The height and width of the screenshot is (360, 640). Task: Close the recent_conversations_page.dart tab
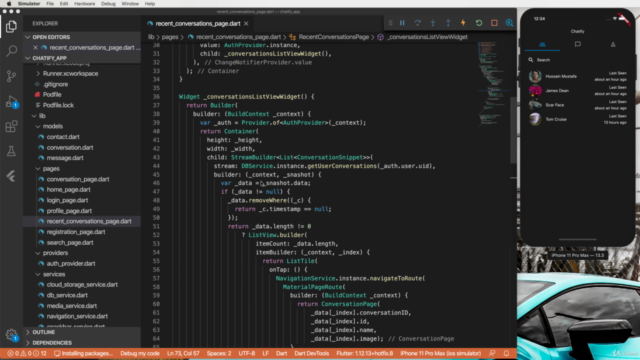pos(246,24)
